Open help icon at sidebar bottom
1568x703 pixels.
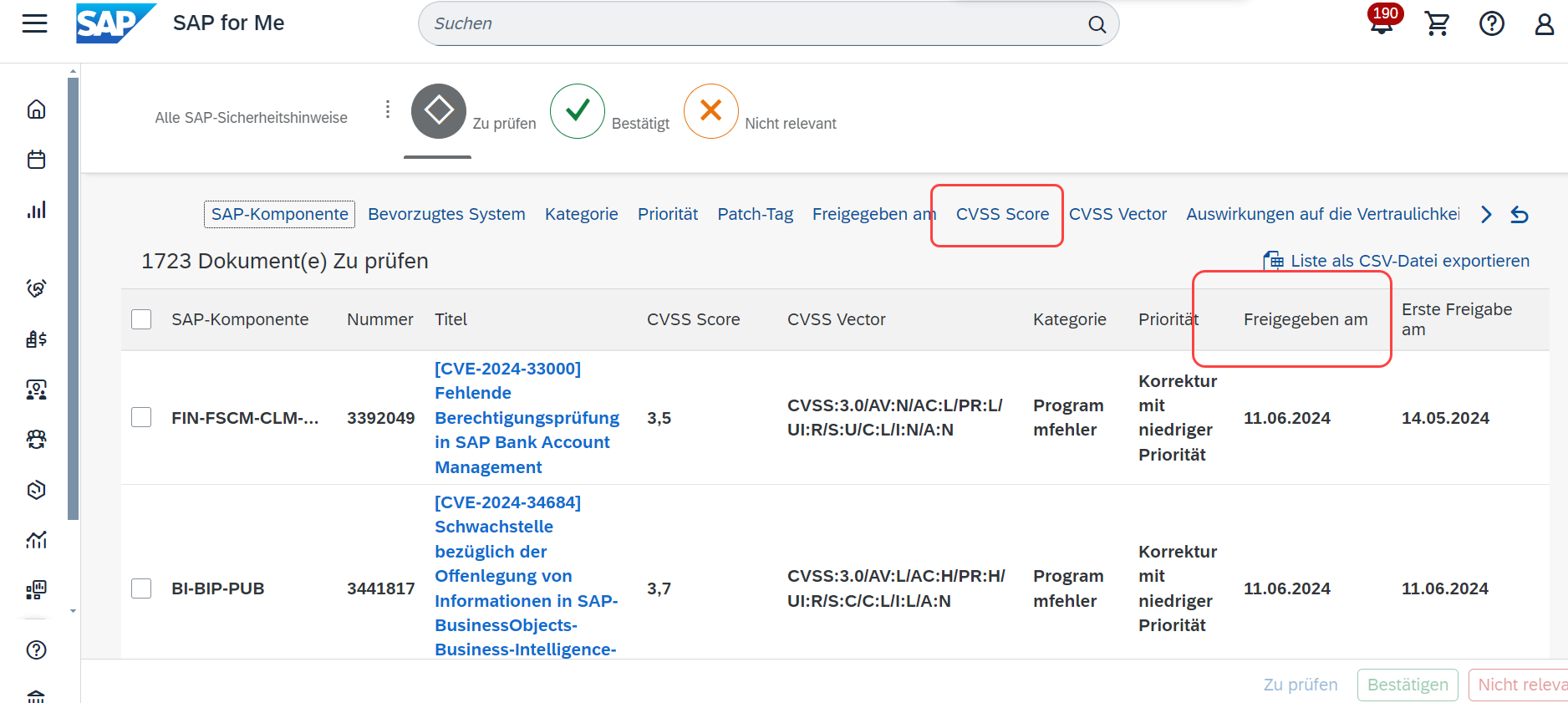tap(36, 650)
